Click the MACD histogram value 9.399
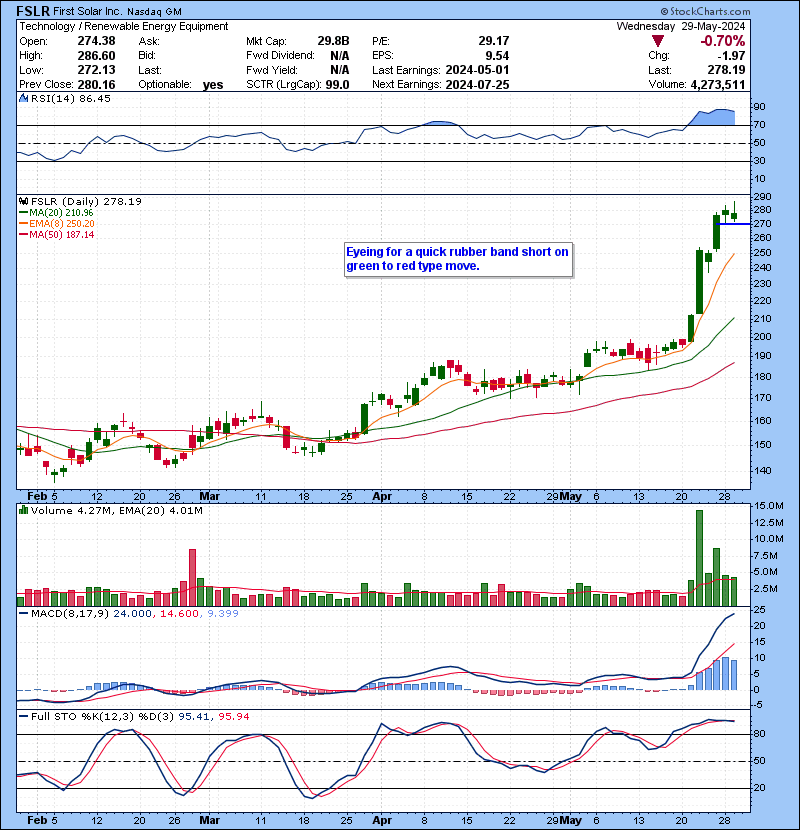800x830 pixels. click(222, 614)
